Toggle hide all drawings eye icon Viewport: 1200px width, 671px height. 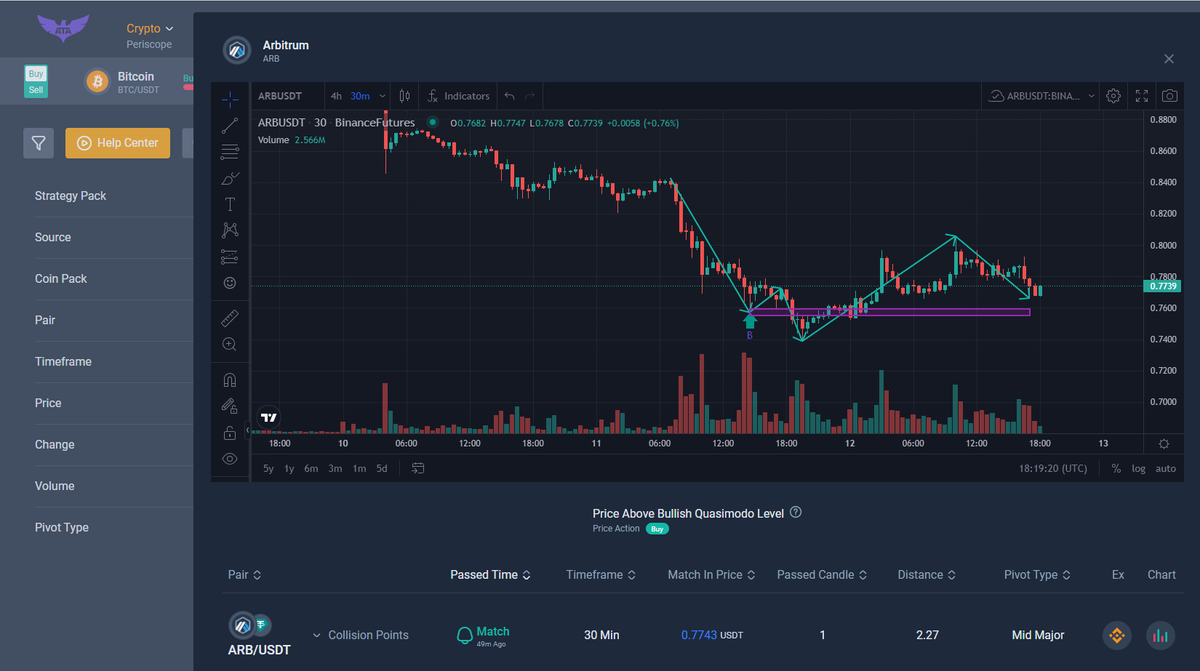pos(230,459)
